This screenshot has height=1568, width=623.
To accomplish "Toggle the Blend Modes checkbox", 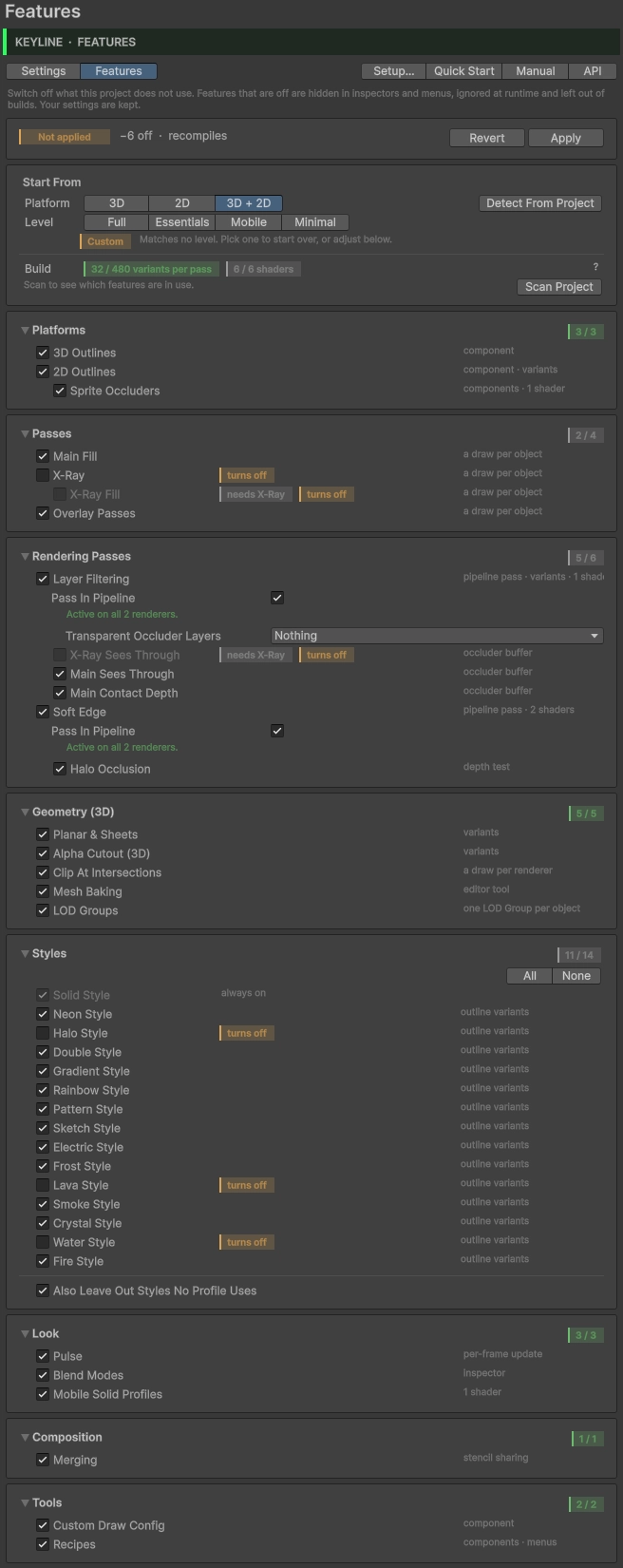I will tap(43, 1375).
